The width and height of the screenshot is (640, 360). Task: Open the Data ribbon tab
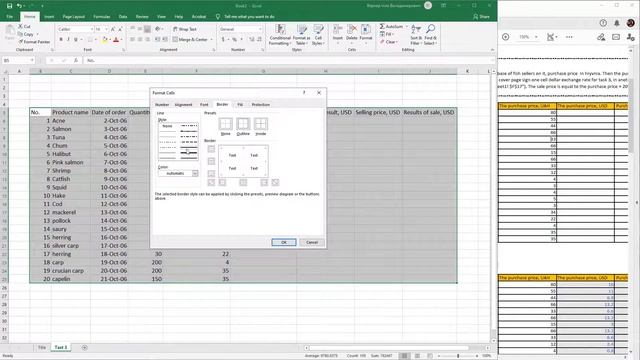[123, 17]
